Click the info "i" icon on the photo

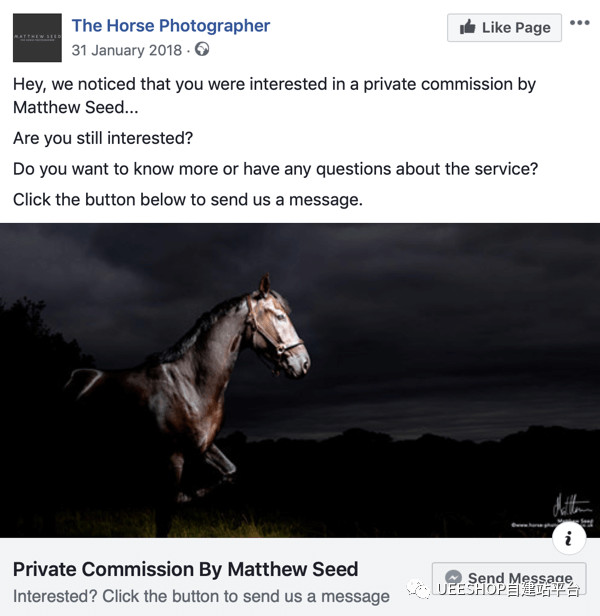[569, 539]
